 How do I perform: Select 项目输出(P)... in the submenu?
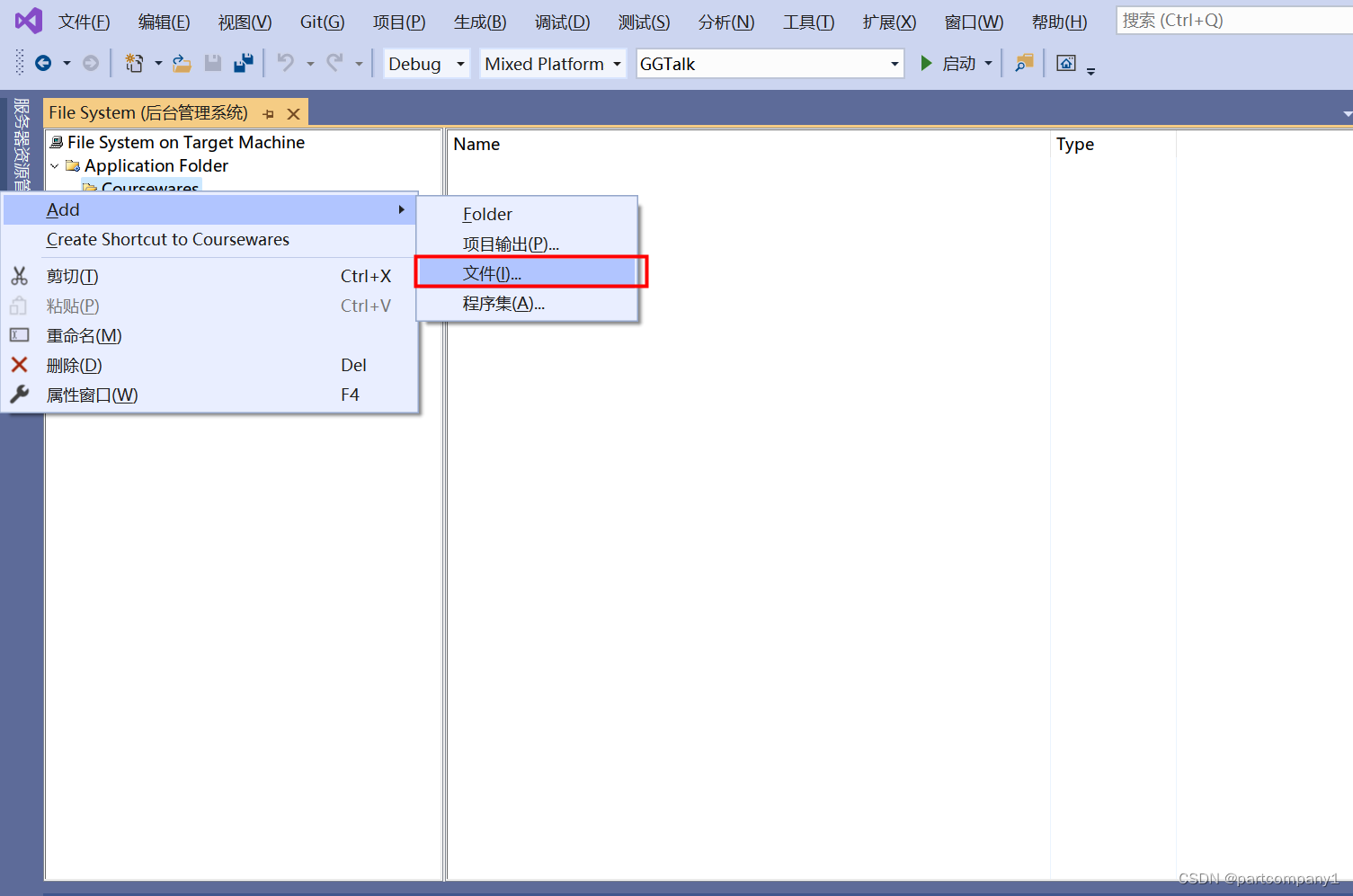[x=528, y=244]
